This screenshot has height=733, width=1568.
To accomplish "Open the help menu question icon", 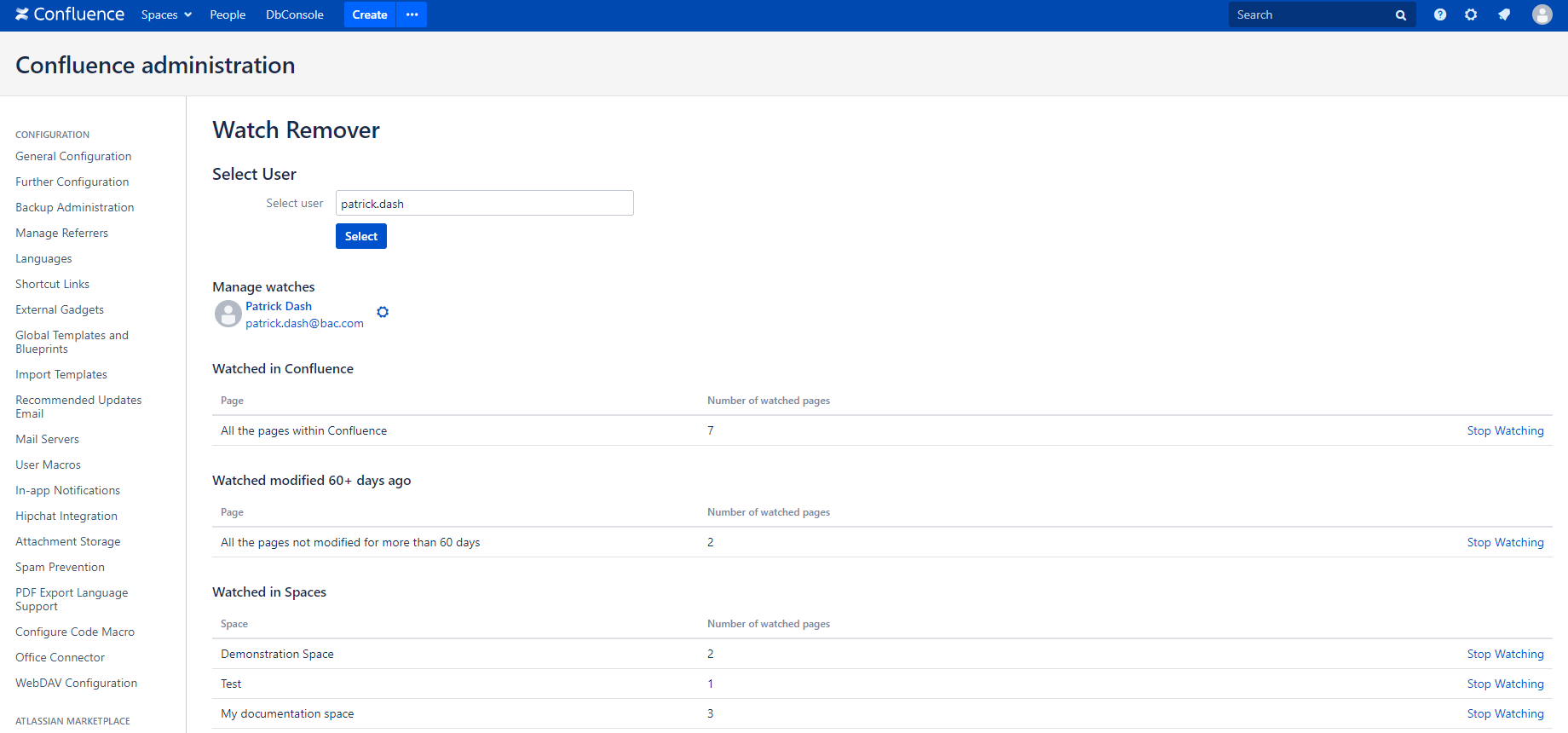I will click(x=1440, y=14).
